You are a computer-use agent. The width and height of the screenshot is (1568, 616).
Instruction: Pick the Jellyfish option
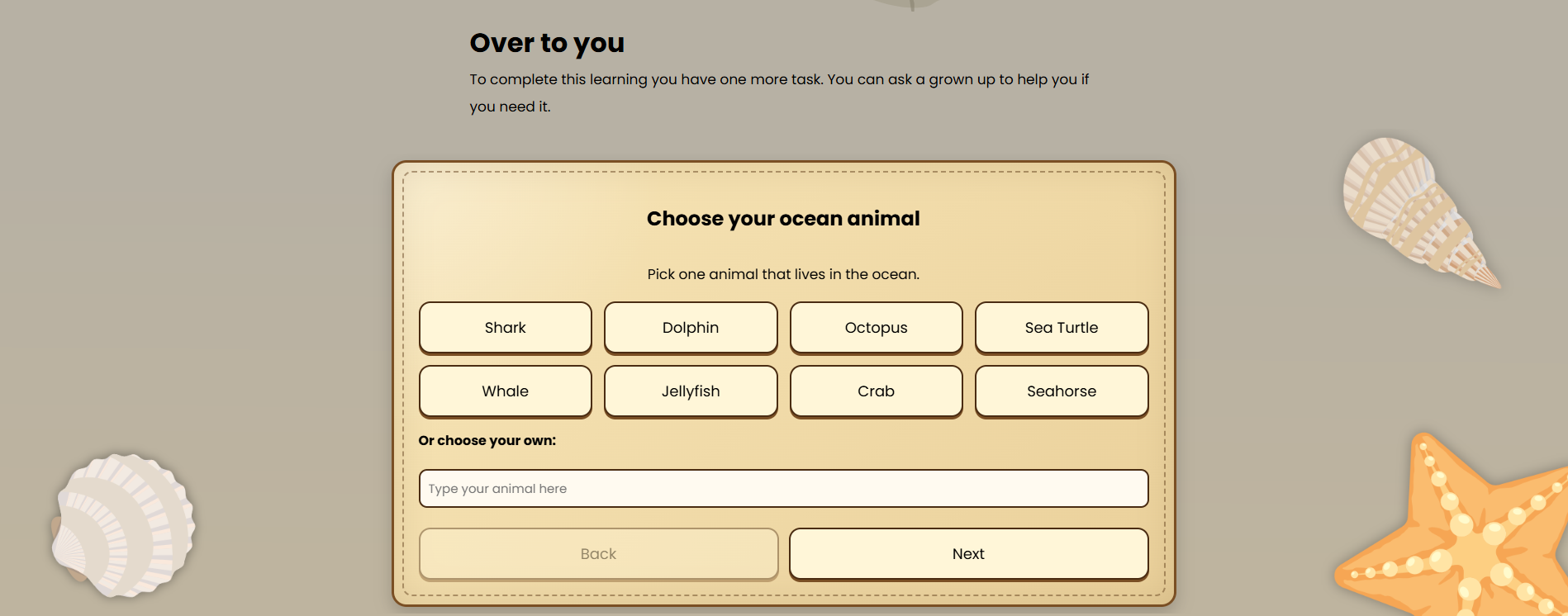(x=691, y=391)
